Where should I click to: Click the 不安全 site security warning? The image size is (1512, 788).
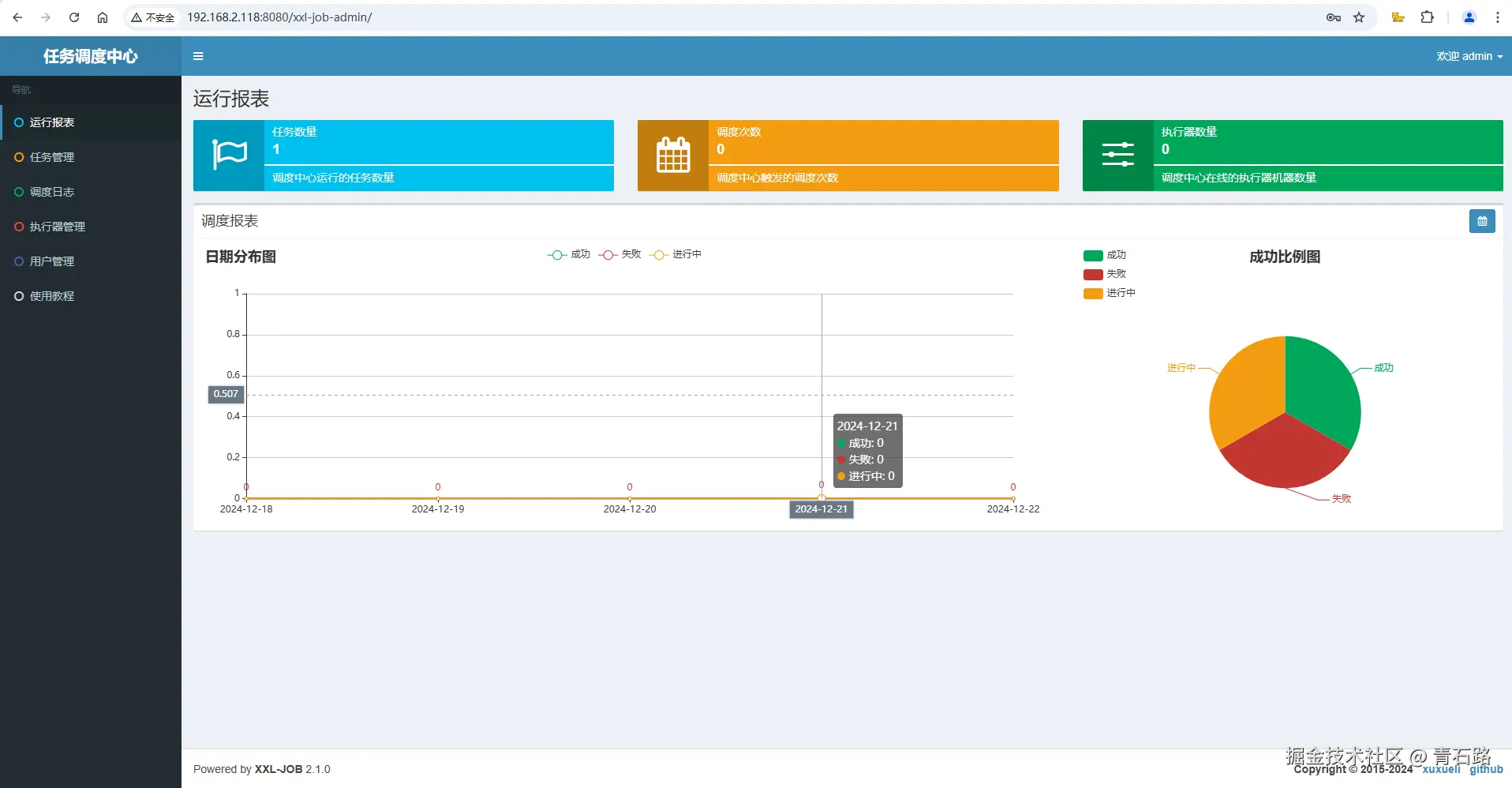tap(153, 17)
